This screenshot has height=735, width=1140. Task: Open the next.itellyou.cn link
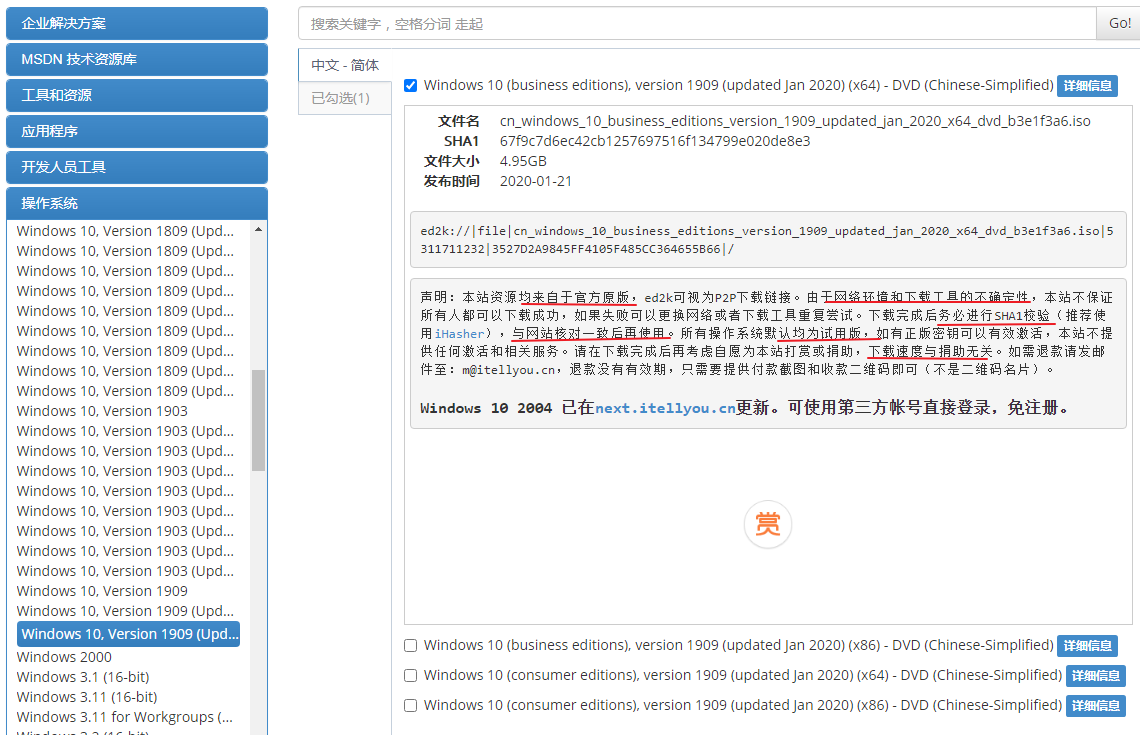point(665,409)
